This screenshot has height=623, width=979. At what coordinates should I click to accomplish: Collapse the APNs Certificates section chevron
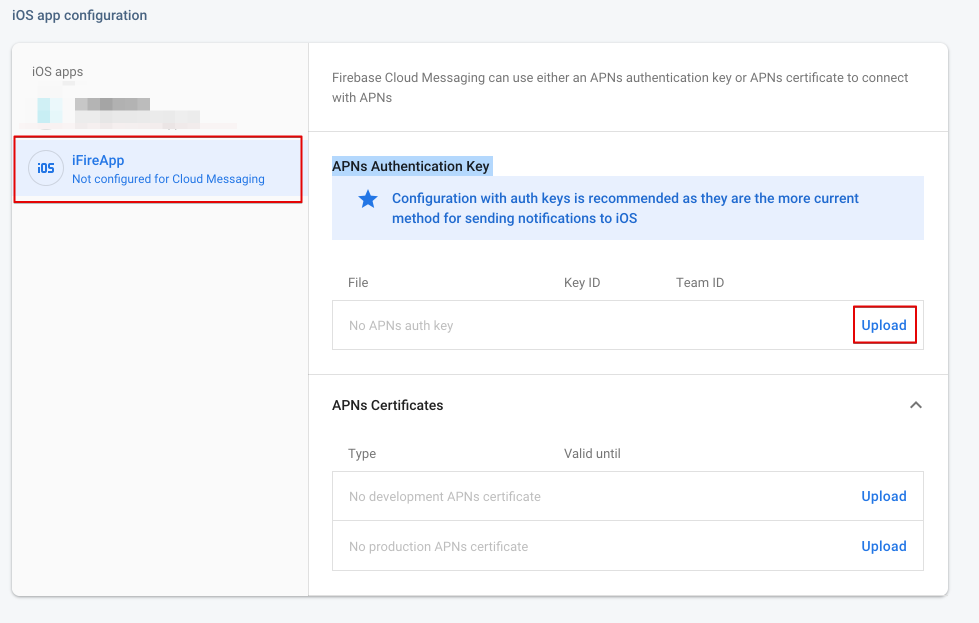[x=915, y=405]
